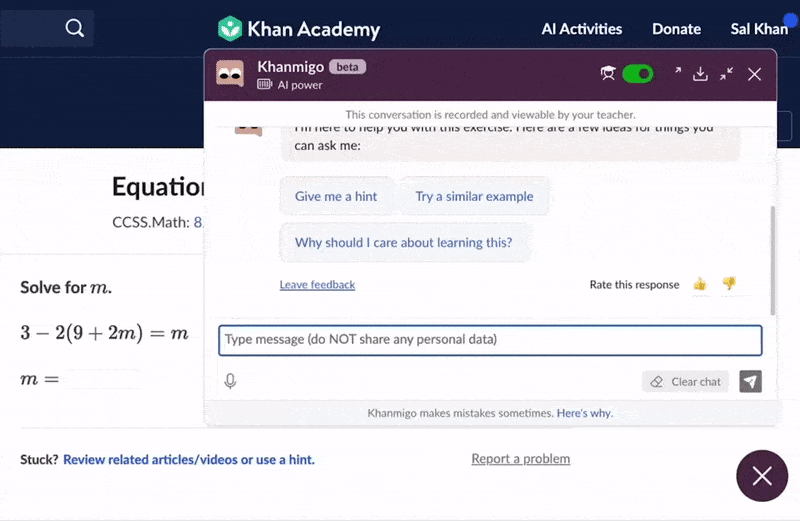This screenshot has width=800, height=521.
Task: Open Review related articles/videos or use a hint
Action: [189, 460]
